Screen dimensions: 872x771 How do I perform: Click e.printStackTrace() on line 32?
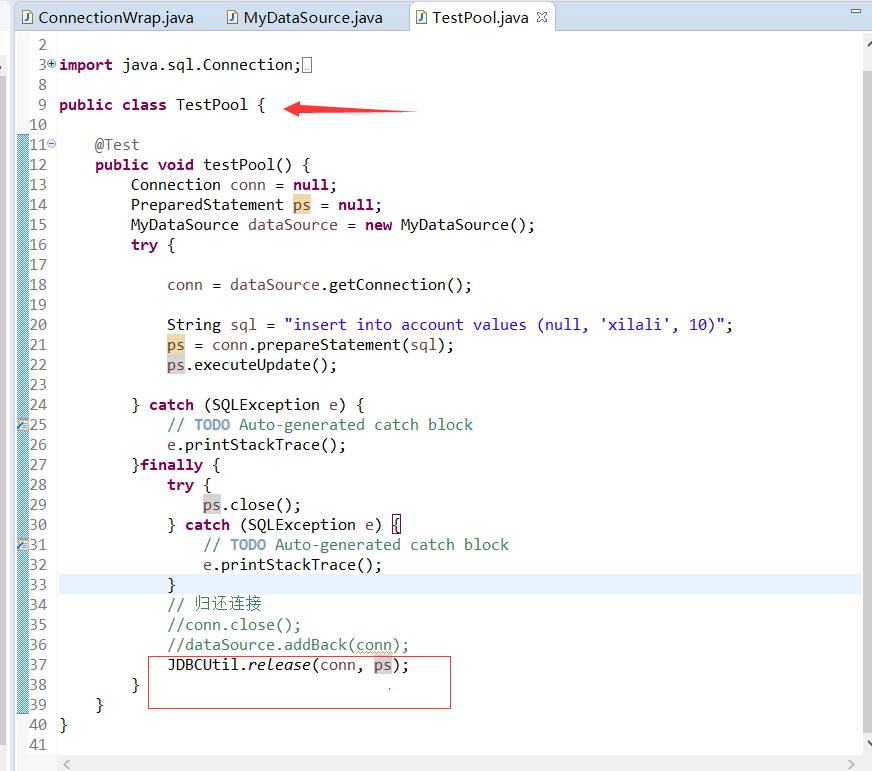click(292, 565)
